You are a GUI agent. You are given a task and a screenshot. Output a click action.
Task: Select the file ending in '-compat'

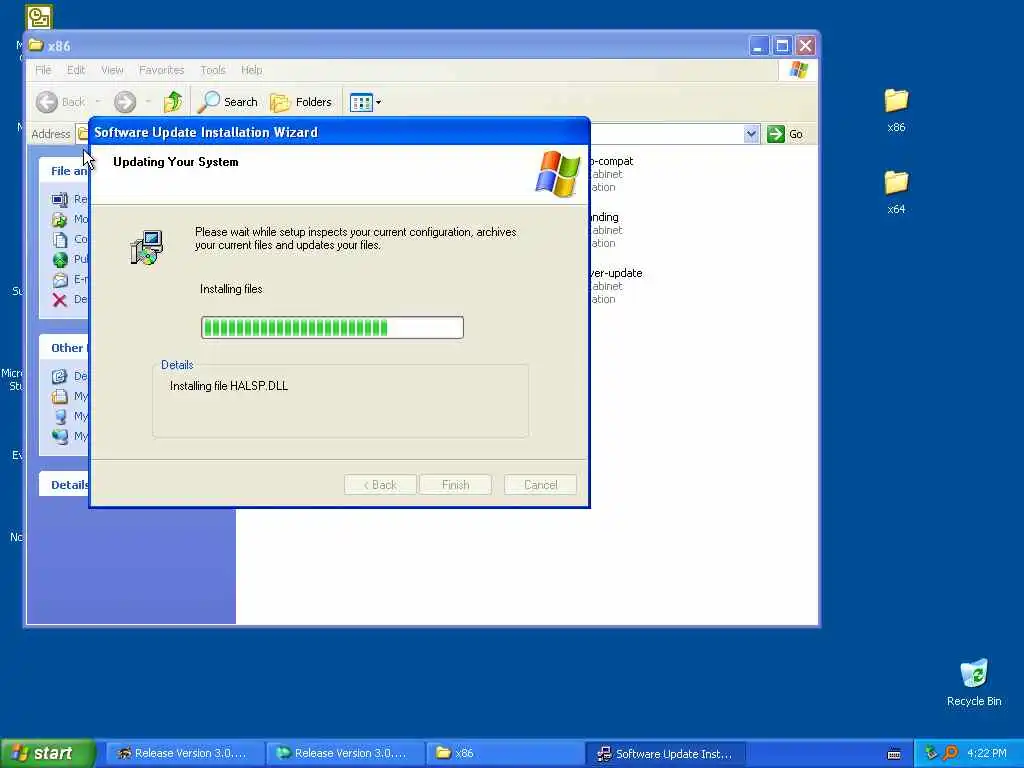tap(612, 161)
